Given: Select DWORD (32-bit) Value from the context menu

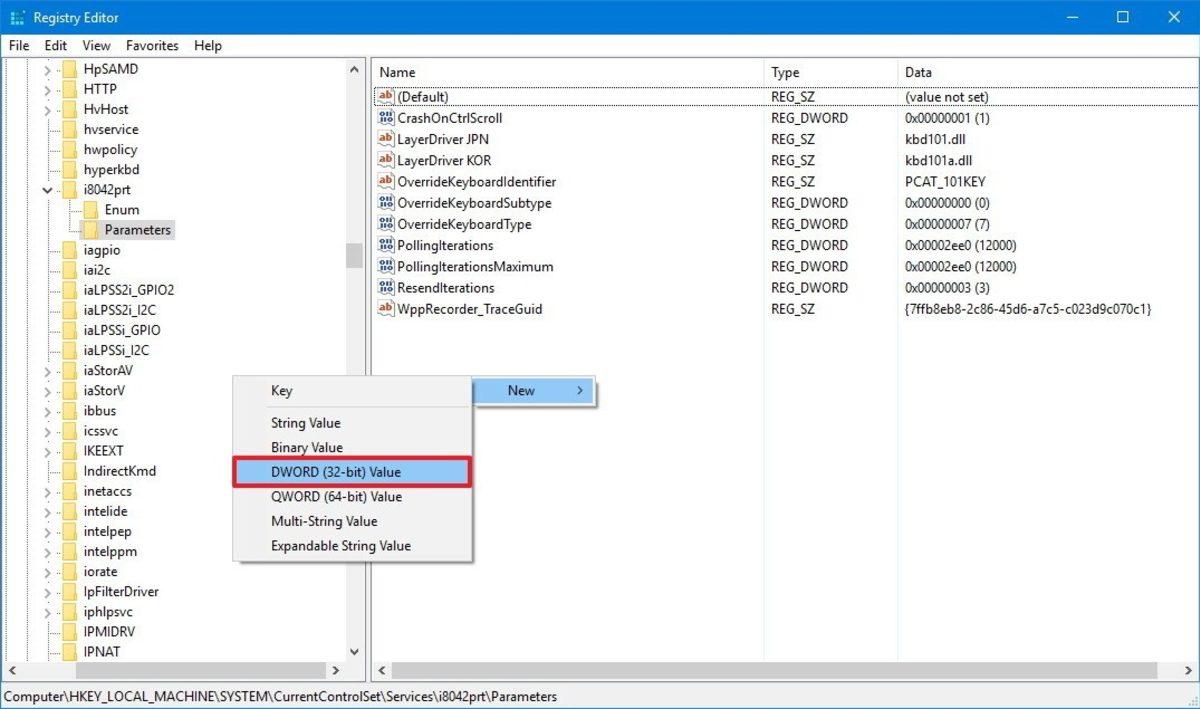Looking at the screenshot, I should [339, 472].
